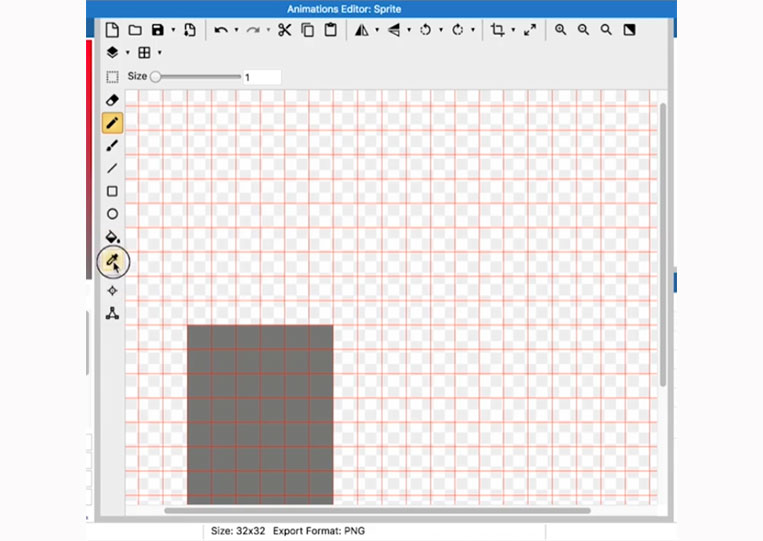Flip the sprite horizontally
The image size is (763, 541).
(362, 30)
